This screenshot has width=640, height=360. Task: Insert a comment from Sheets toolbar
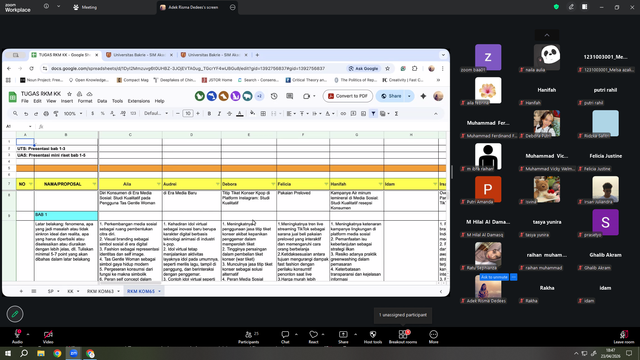click(353, 113)
